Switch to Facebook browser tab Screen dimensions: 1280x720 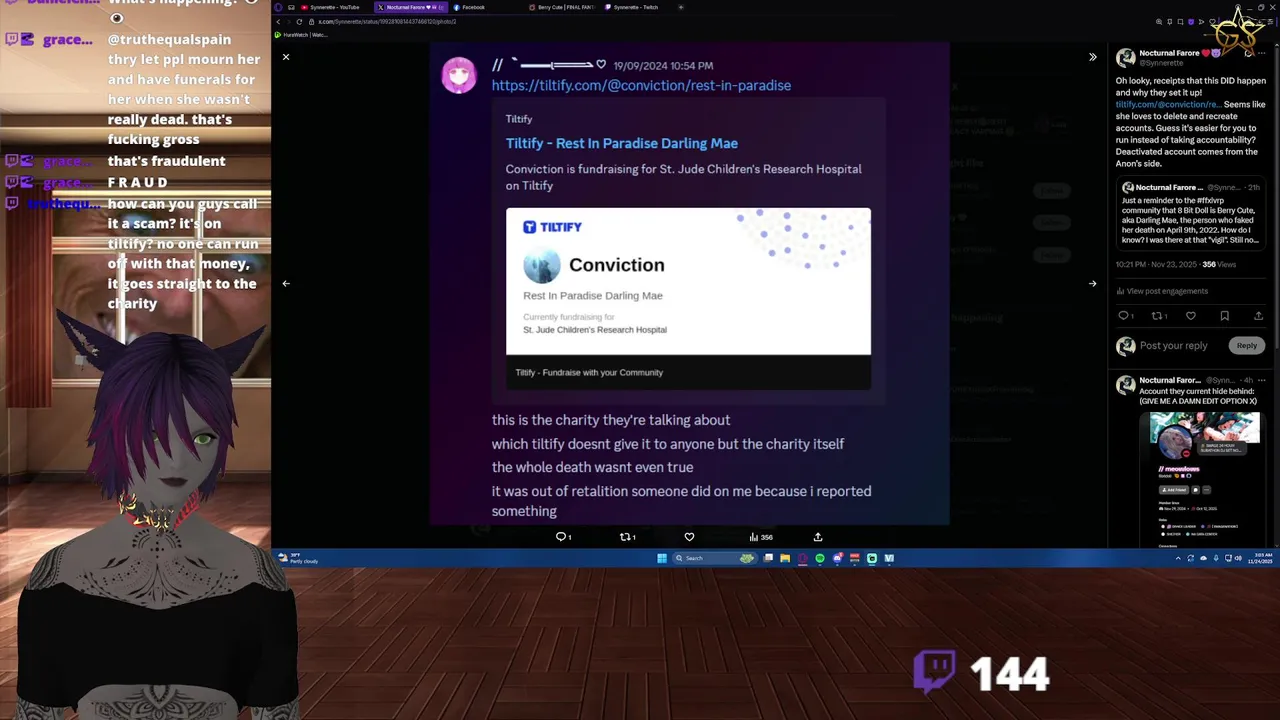pos(472,7)
